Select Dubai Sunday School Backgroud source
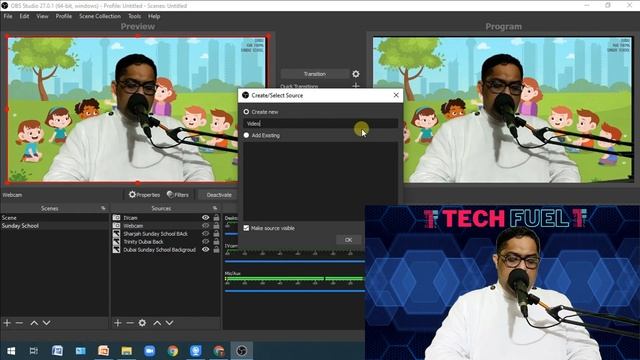The width and height of the screenshot is (640, 360). click(x=160, y=249)
